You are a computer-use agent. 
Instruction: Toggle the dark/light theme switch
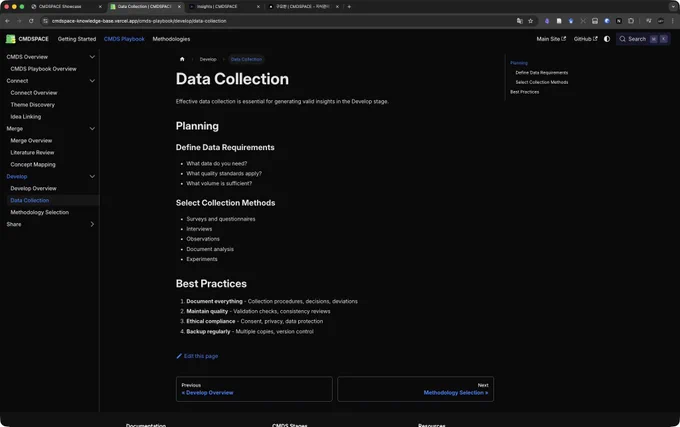(607, 39)
